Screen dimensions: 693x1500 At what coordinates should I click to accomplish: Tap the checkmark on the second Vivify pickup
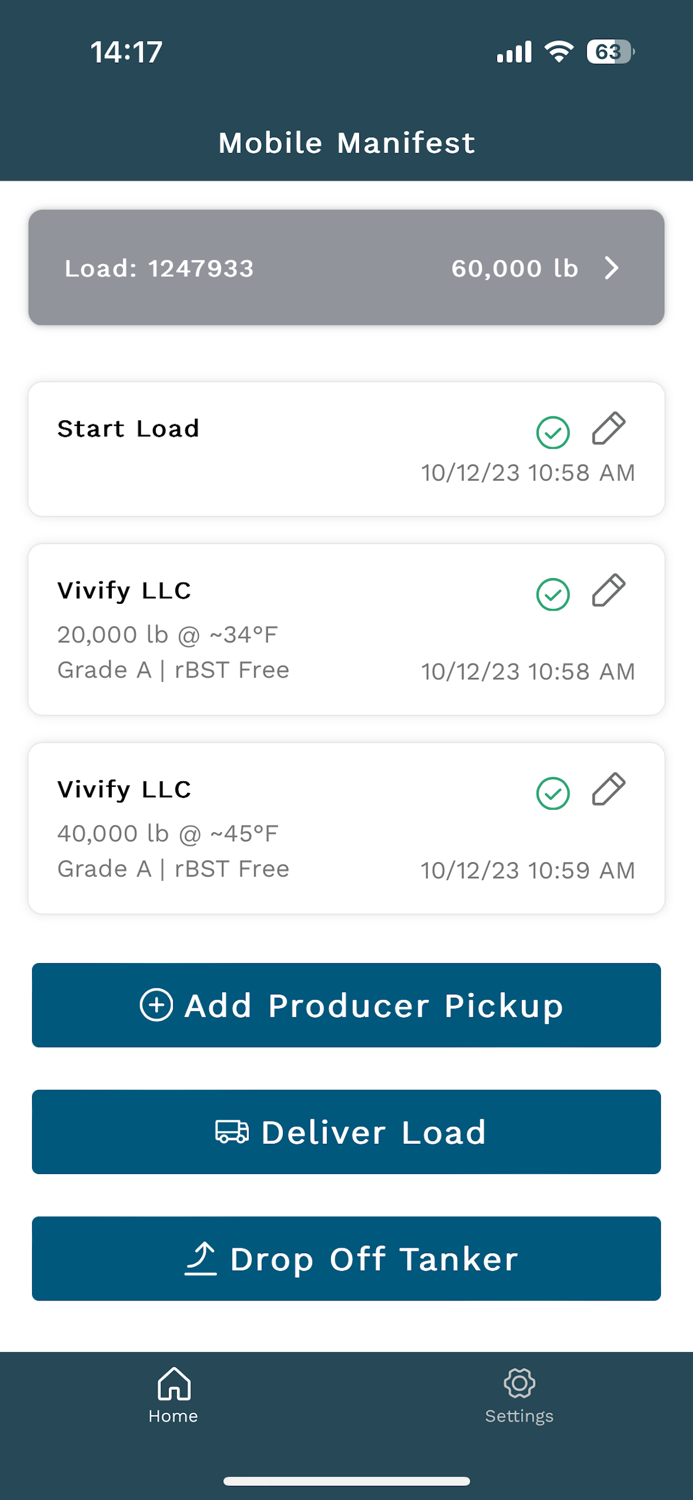(553, 793)
